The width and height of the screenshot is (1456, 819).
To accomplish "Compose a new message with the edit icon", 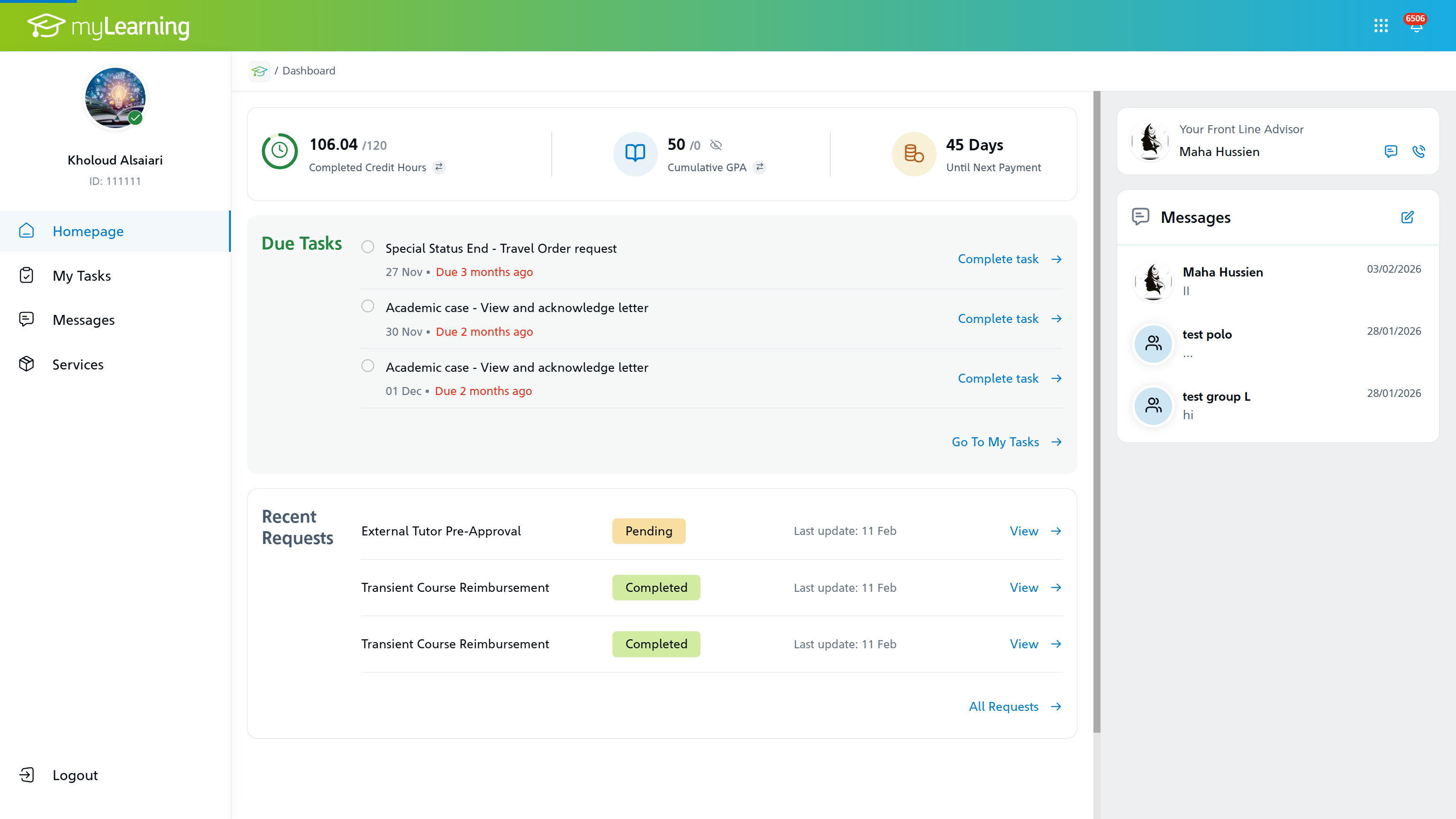I will (x=1408, y=217).
